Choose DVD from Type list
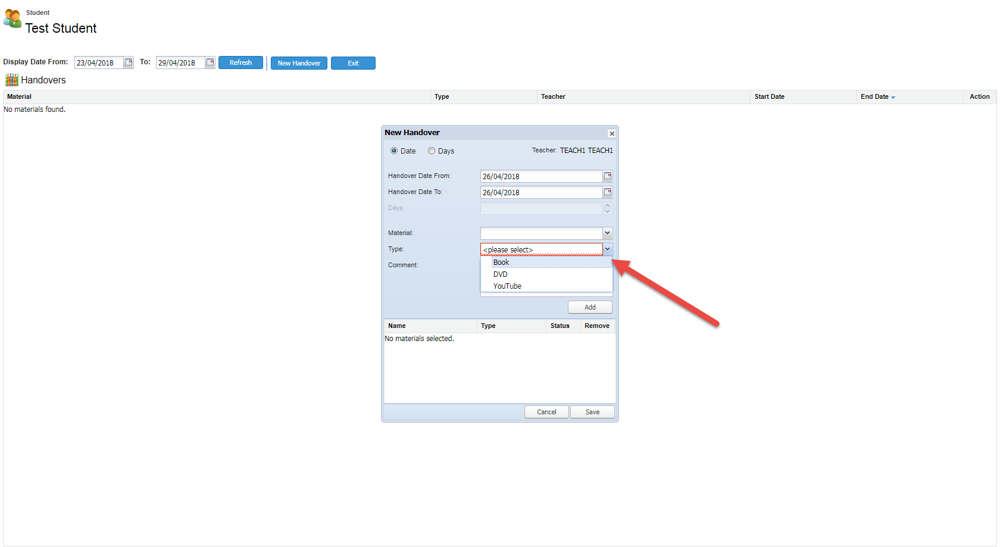Screen dimensions: 1000x547 500,274
